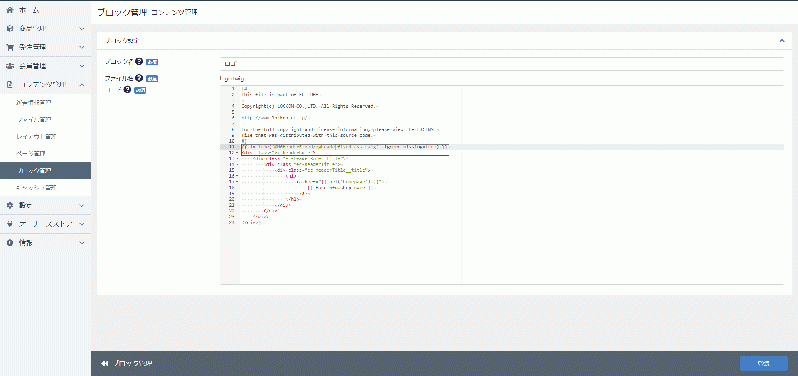Click the members icon for customer management

[9, 66]
